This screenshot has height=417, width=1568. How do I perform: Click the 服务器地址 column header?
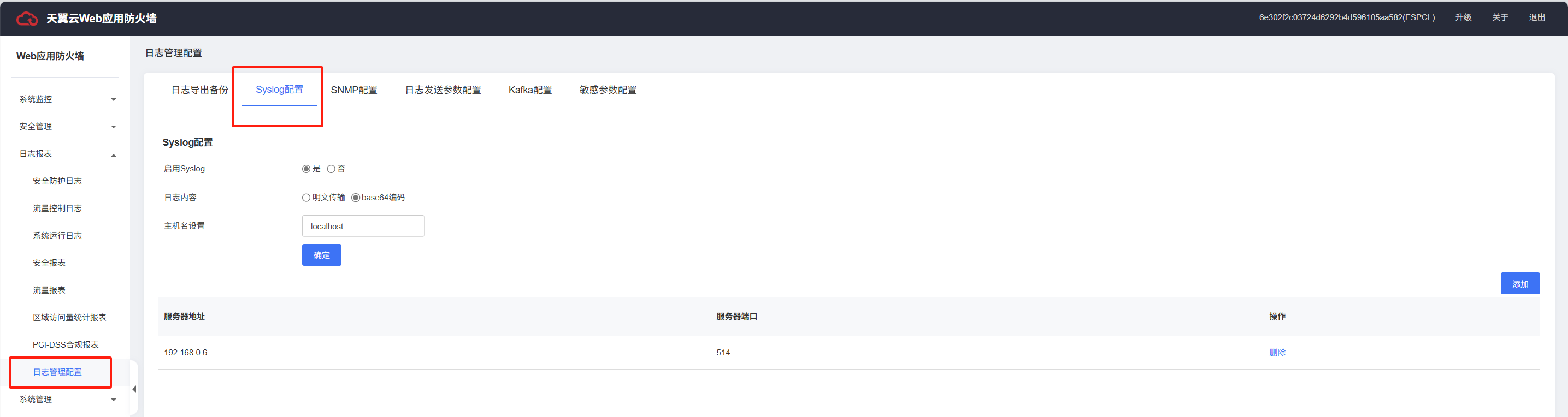(185, 317)
